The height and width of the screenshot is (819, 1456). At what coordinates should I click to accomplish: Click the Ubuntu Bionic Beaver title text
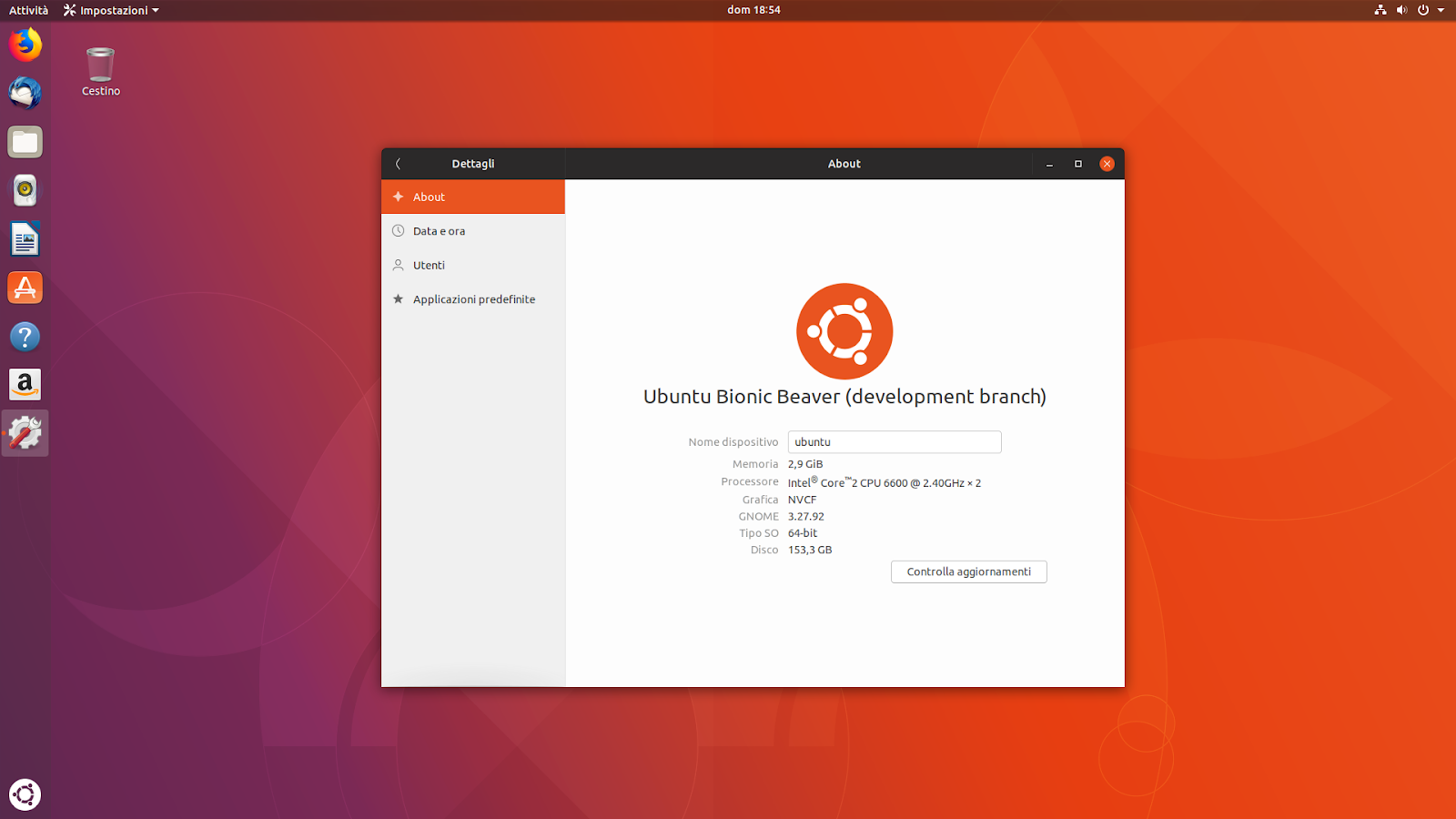(844, 397)
